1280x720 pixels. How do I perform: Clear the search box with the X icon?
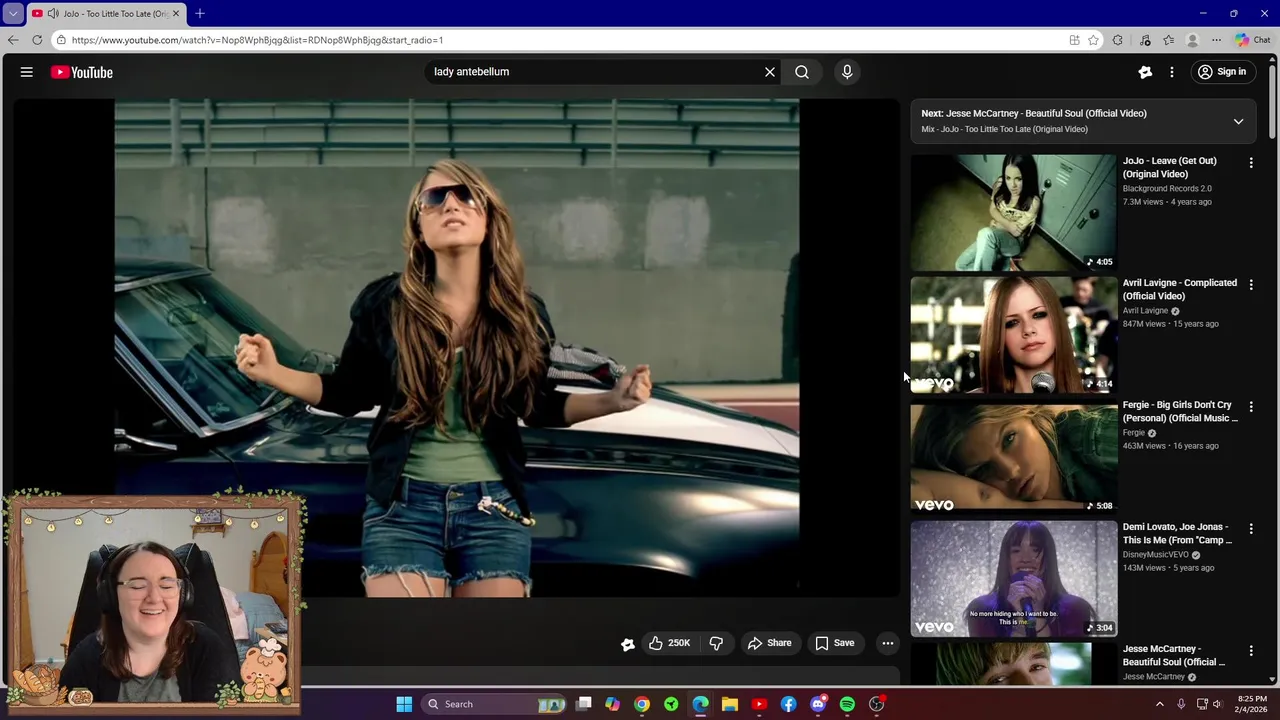(x=770, y=72)
